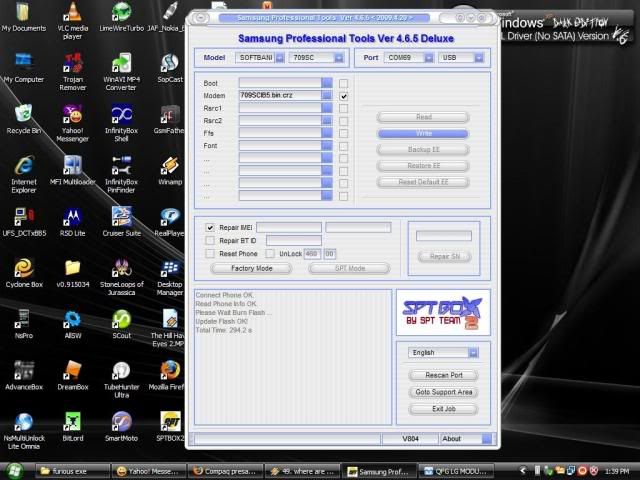This screenshot has width=640, height=480.
Task: Browse for Rsrc1 file button
Action: point(327,108)
